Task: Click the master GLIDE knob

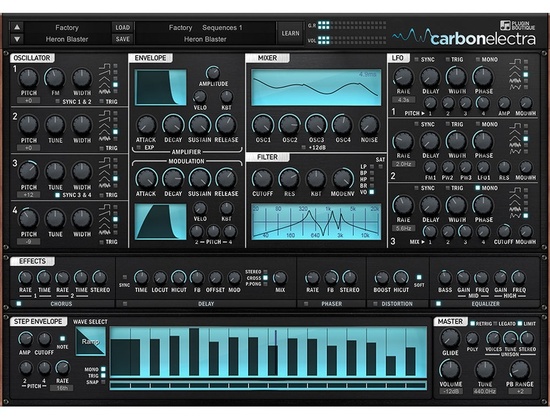Action: tap(450, 338)
